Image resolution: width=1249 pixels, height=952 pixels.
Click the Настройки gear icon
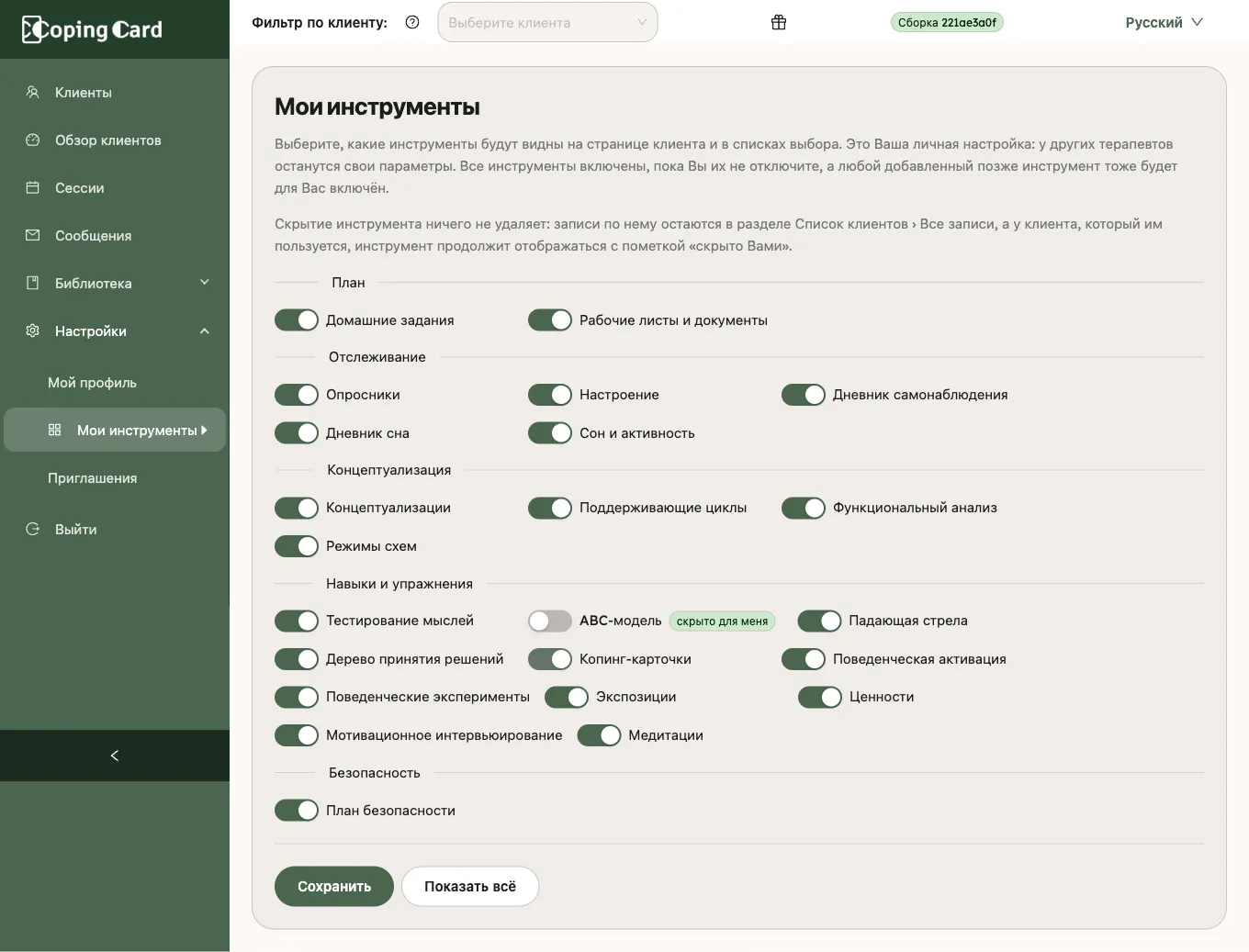[x=33, y=330]
